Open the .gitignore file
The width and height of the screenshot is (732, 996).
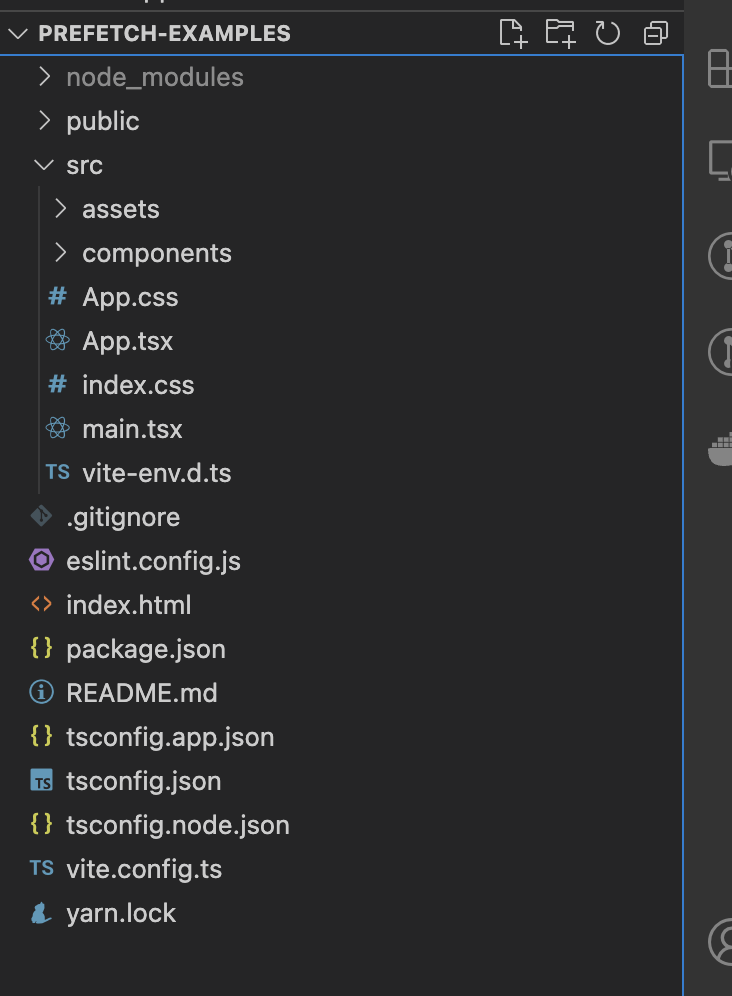123,518
